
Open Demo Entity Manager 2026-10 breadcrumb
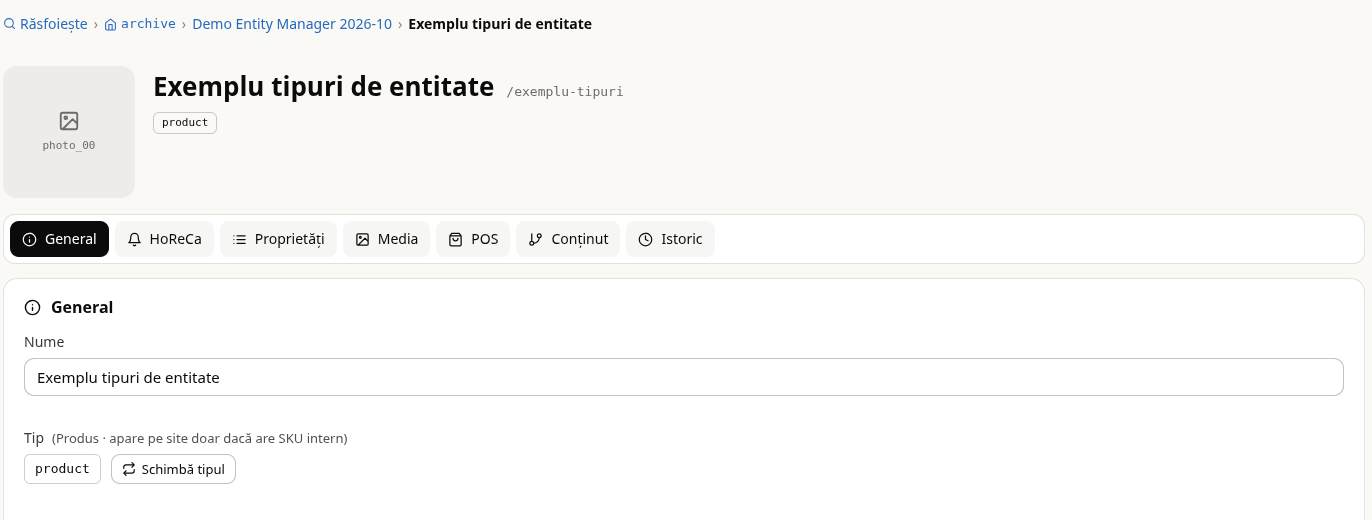coord(292,24)
